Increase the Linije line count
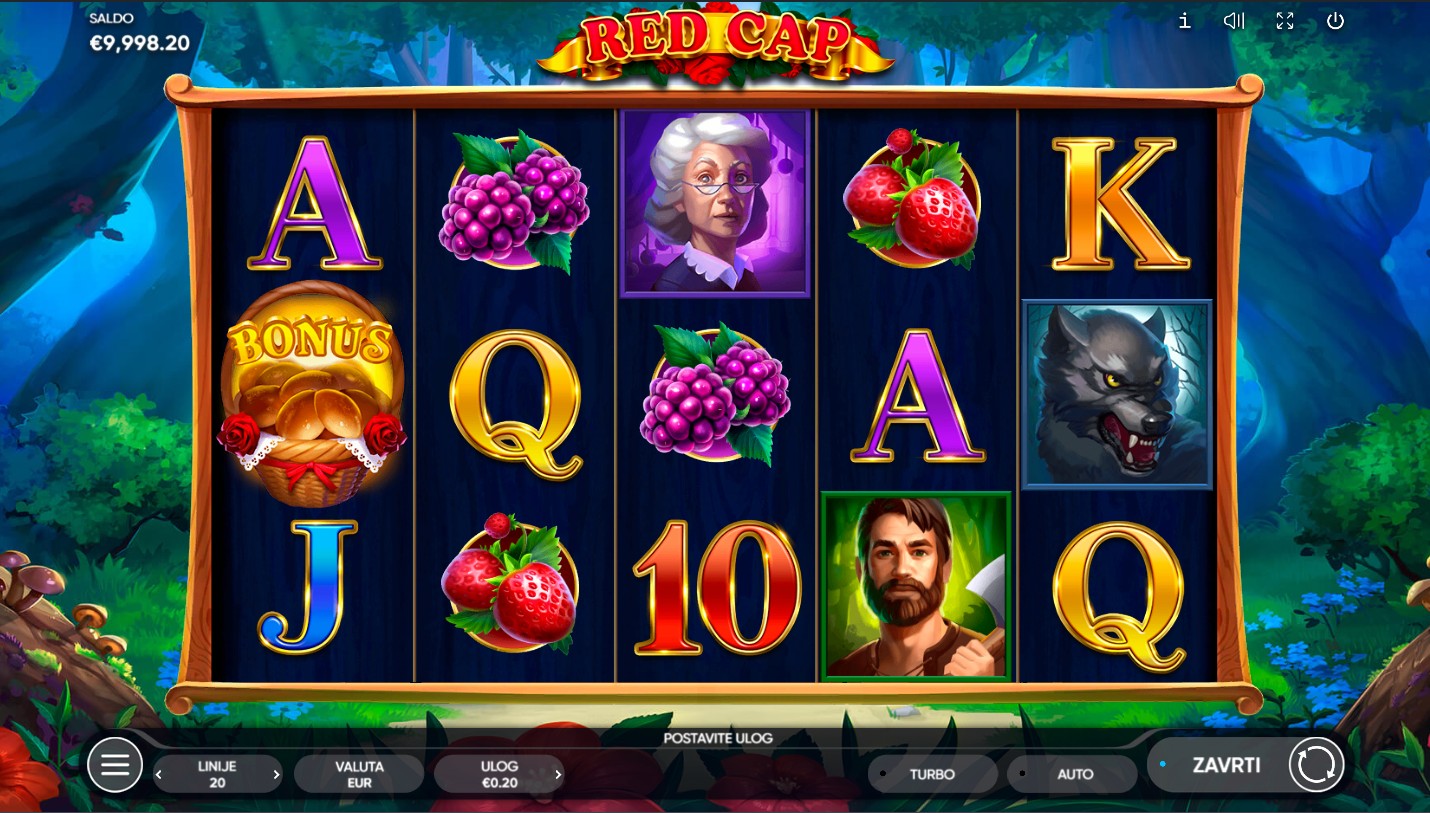This screenshot has height=813, width=1430. (x=276, y=775)
